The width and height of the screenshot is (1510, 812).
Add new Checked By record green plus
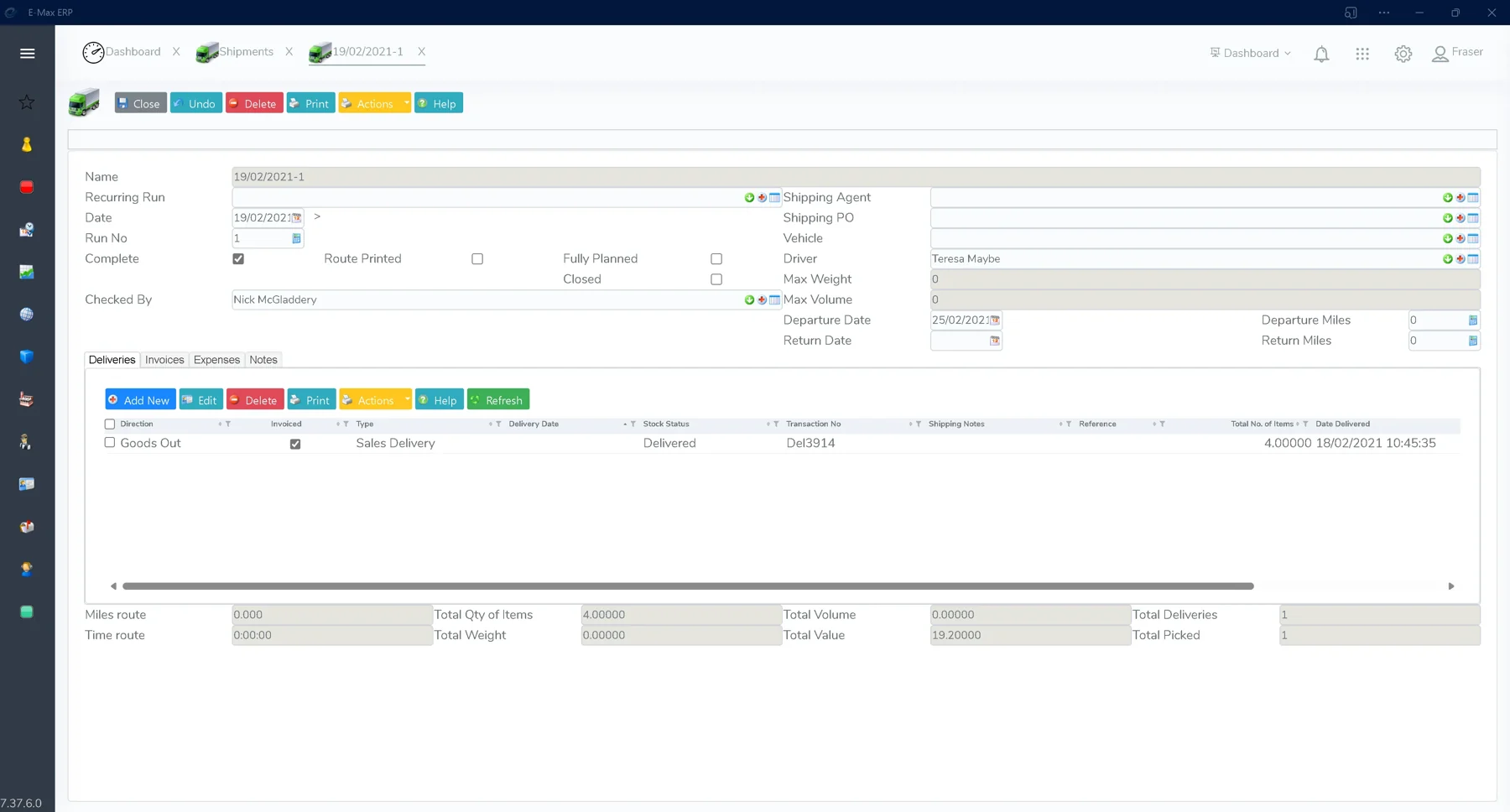tap(749, 300)
